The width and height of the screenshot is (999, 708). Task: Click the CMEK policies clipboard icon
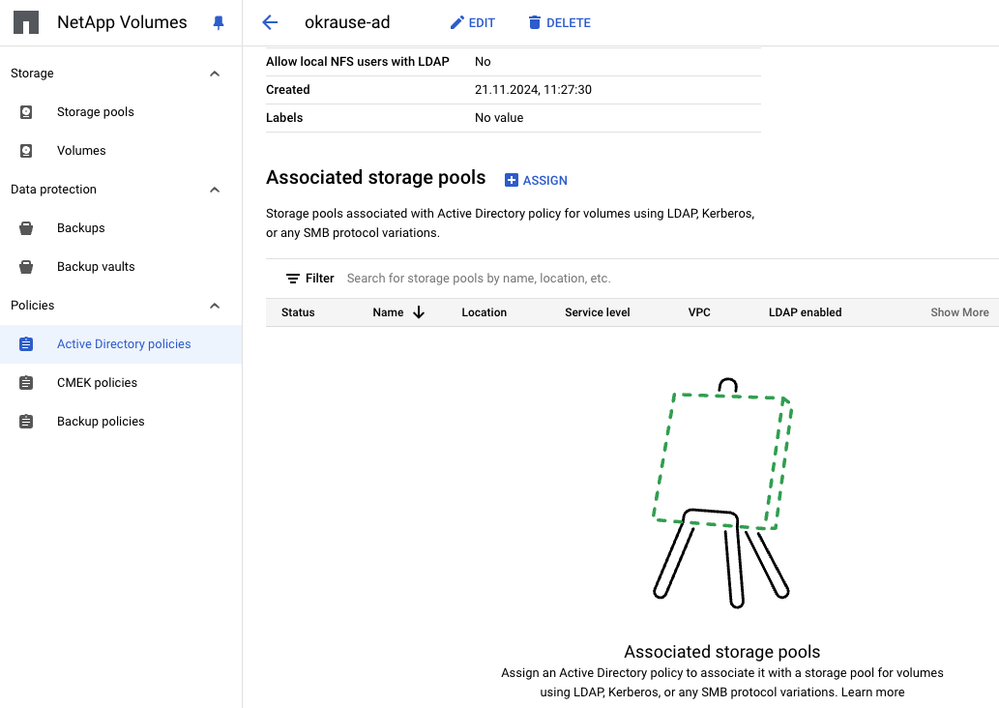coord(26,383)
